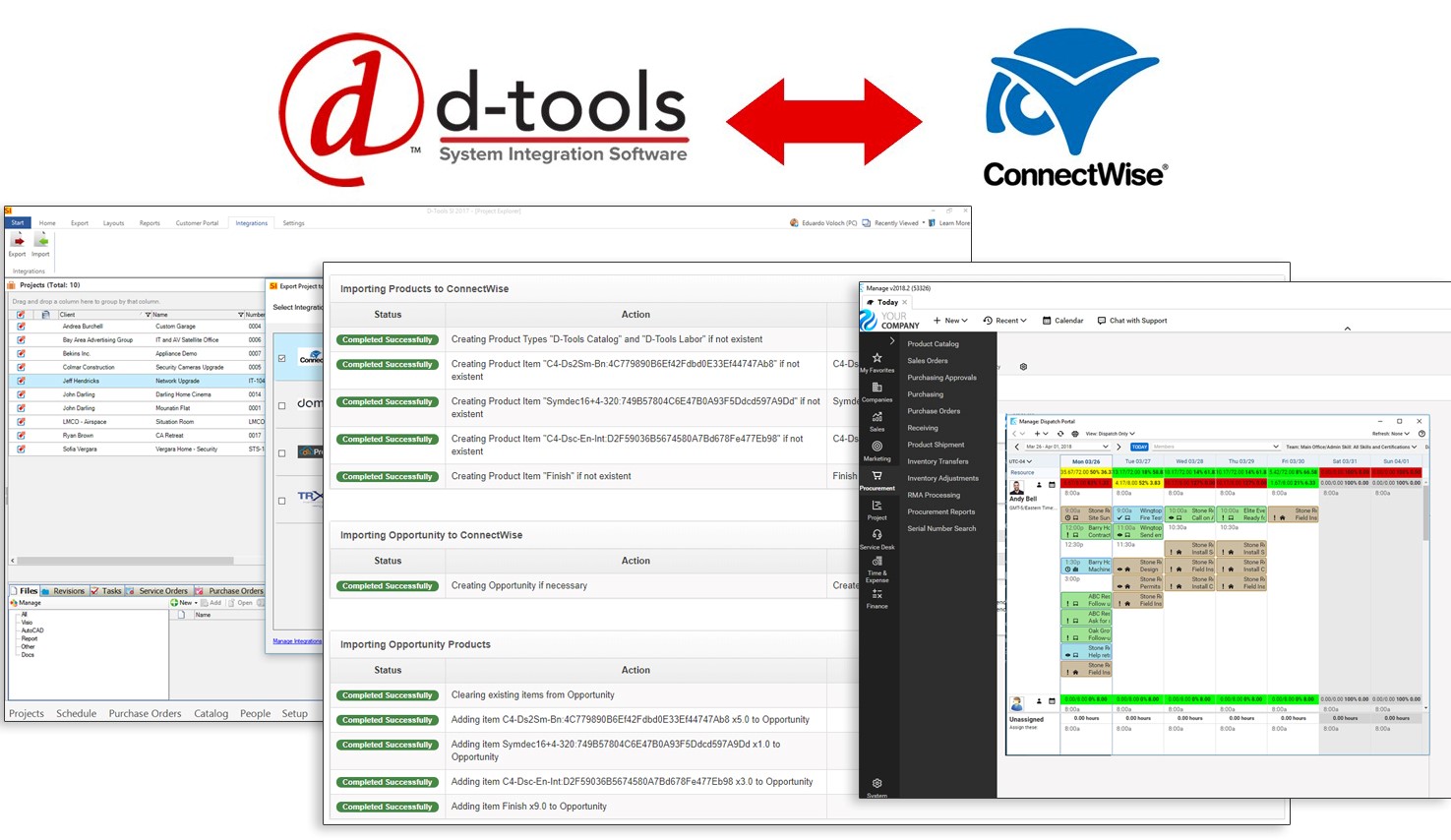Go to previous week in Dispatch Portal
This screenshot has height=840, width=1451.
(x=1017, y=447)
